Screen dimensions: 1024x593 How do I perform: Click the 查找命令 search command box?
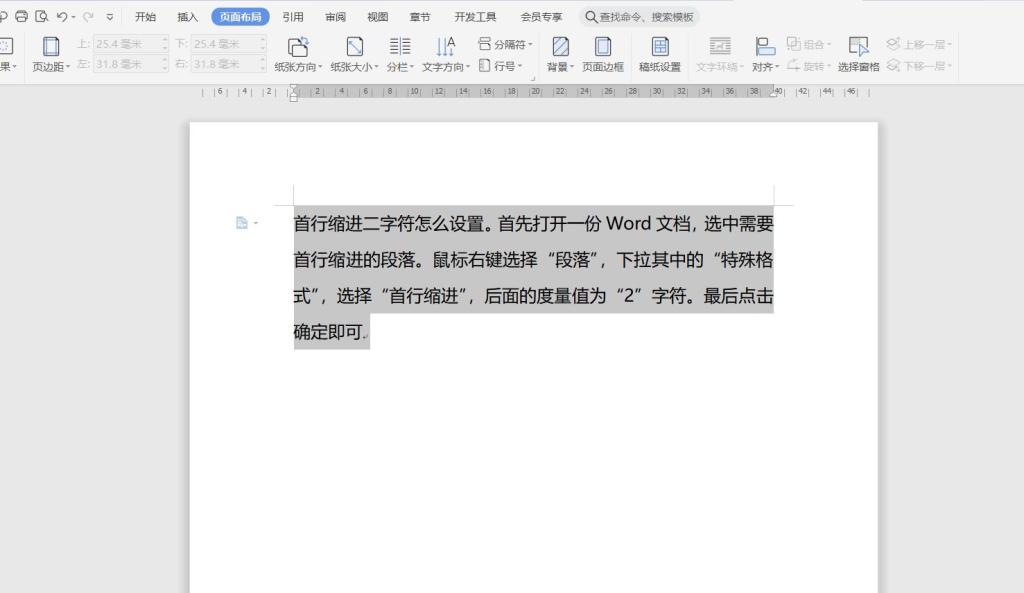[640, 17]
